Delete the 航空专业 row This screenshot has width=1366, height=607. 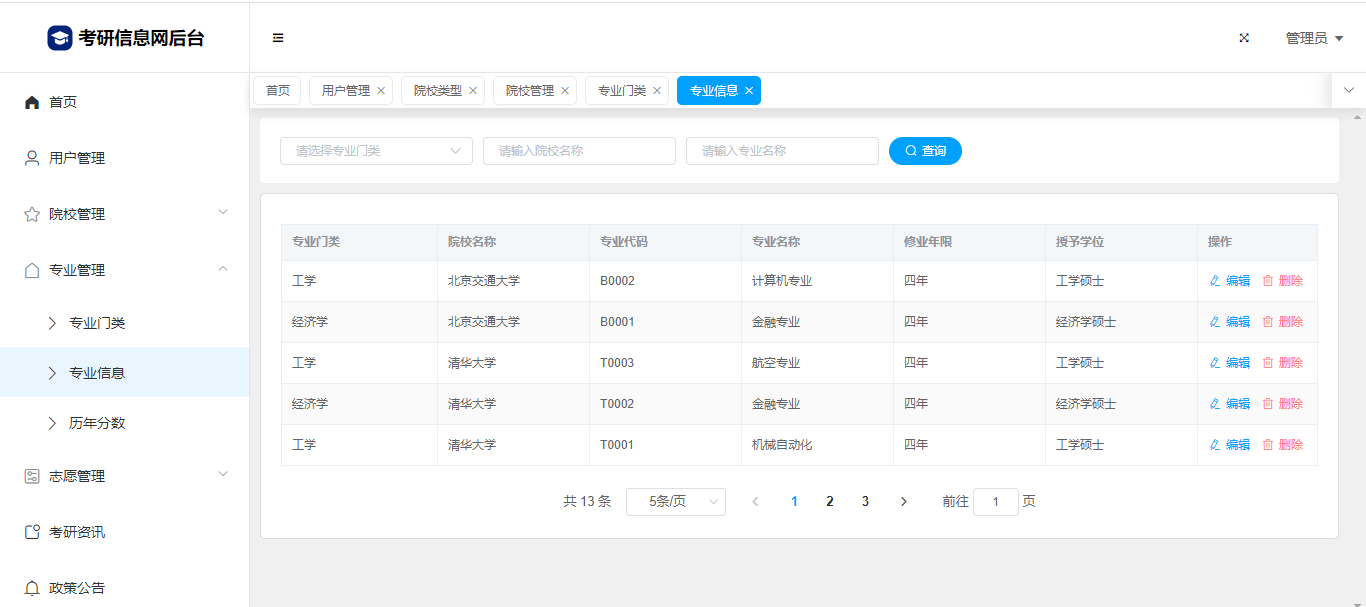pyautogui.click(x=1282, y=363)
